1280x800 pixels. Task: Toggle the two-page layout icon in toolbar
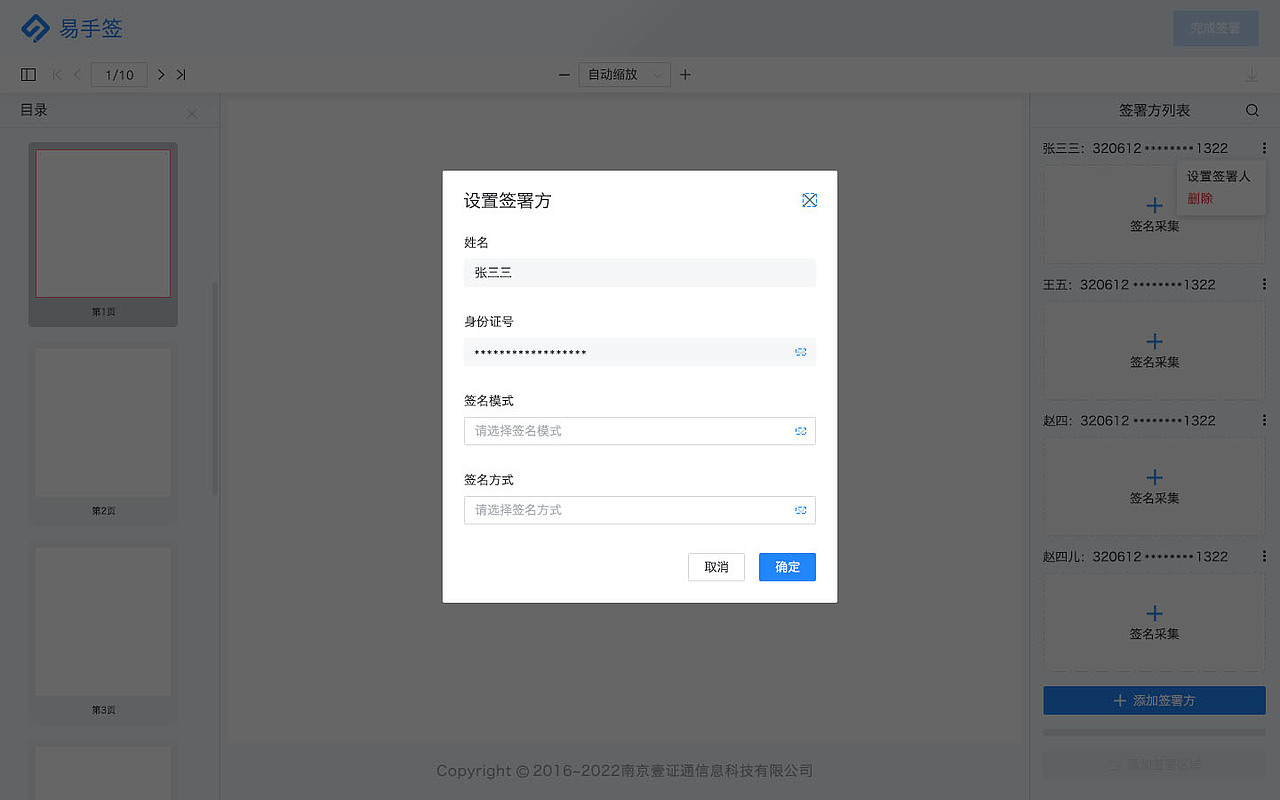click(x=28, y=74)
